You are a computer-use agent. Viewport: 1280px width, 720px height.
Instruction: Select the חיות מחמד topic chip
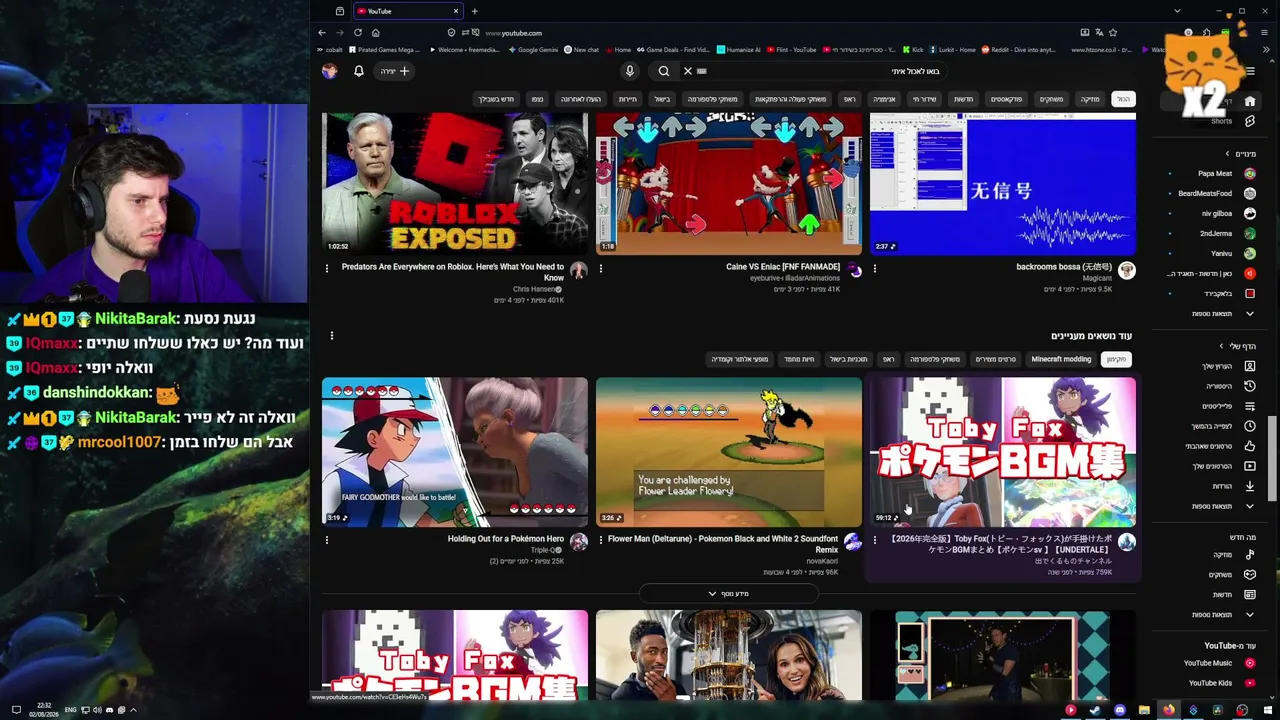tap(799, 359)
